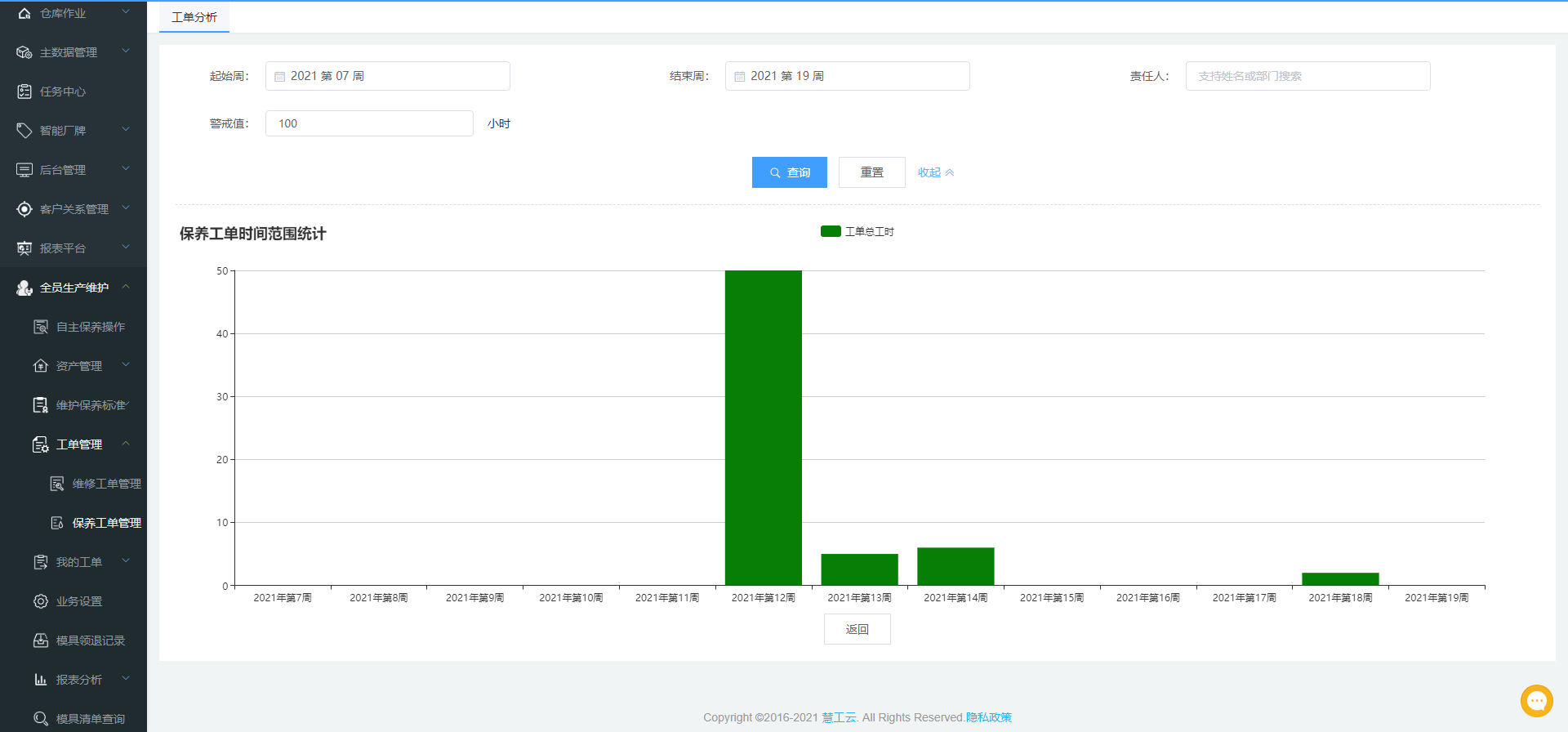Expand the 报表分析 submenu arrow
This screenshot has width=1568, height=732.
click(126, 679)
